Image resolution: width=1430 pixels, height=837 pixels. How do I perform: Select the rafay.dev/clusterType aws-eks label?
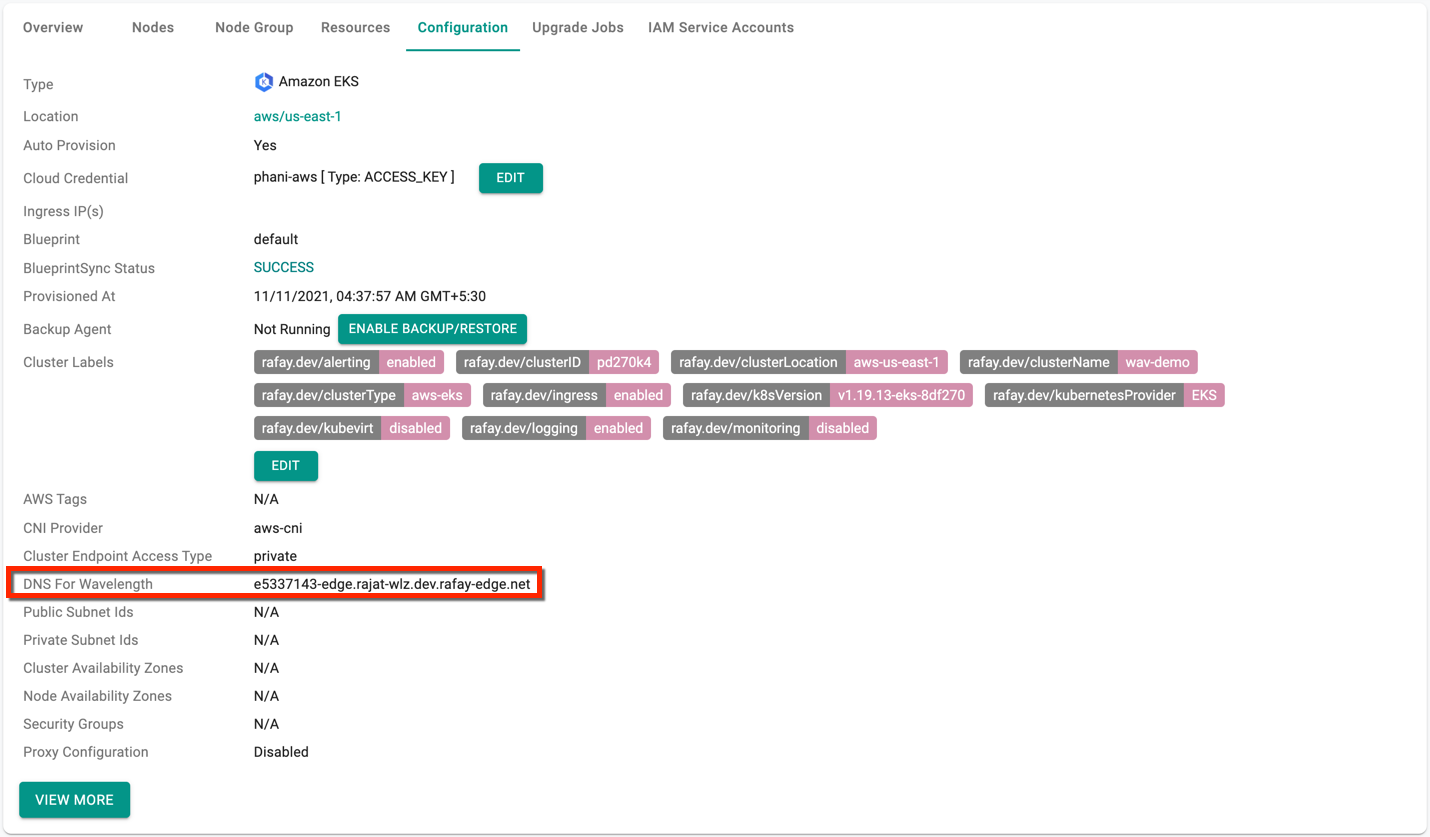pyautogui.click(x=362, y=395)
